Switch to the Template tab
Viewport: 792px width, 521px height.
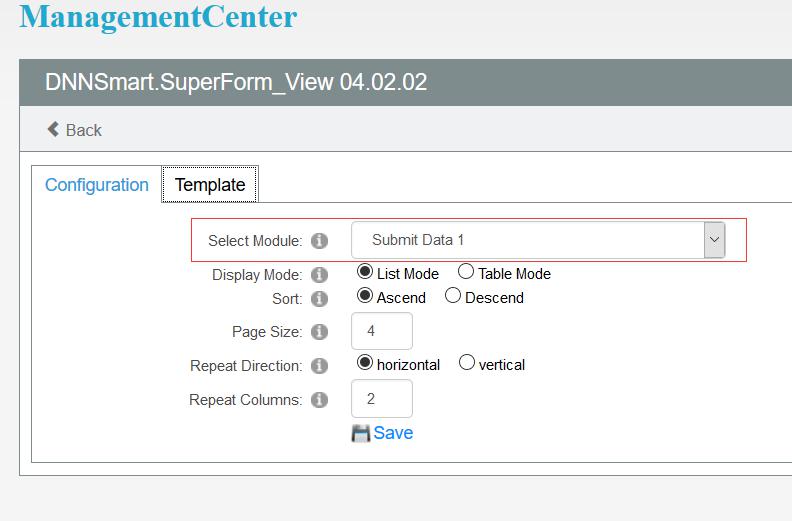[210, 185]
